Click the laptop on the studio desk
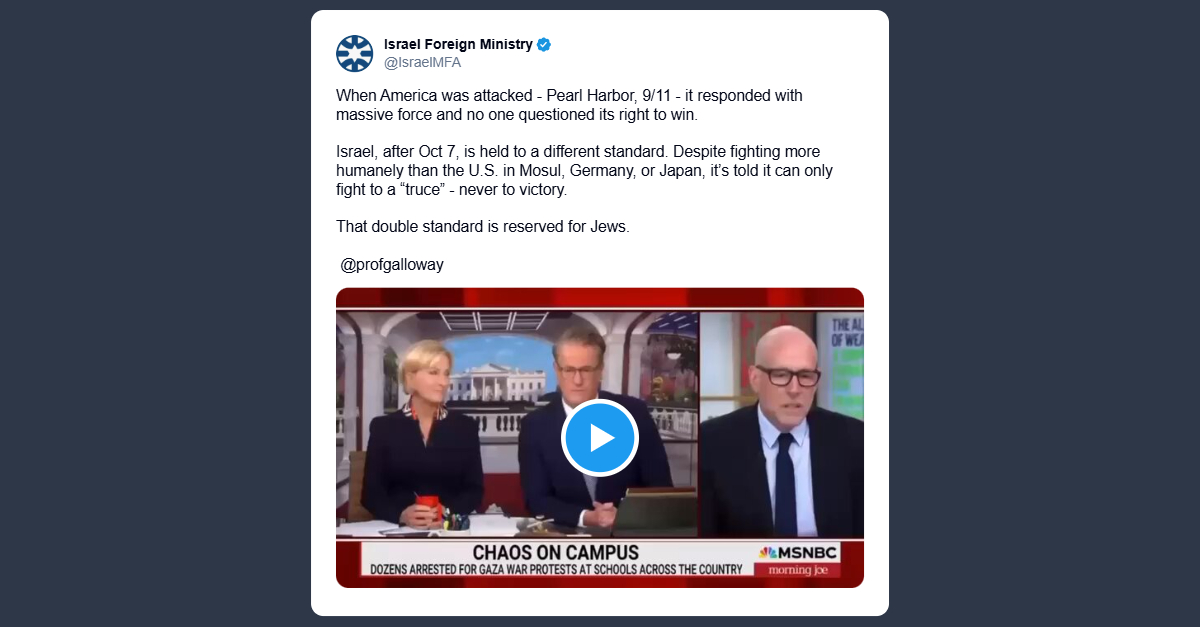 tap(655, 512)
